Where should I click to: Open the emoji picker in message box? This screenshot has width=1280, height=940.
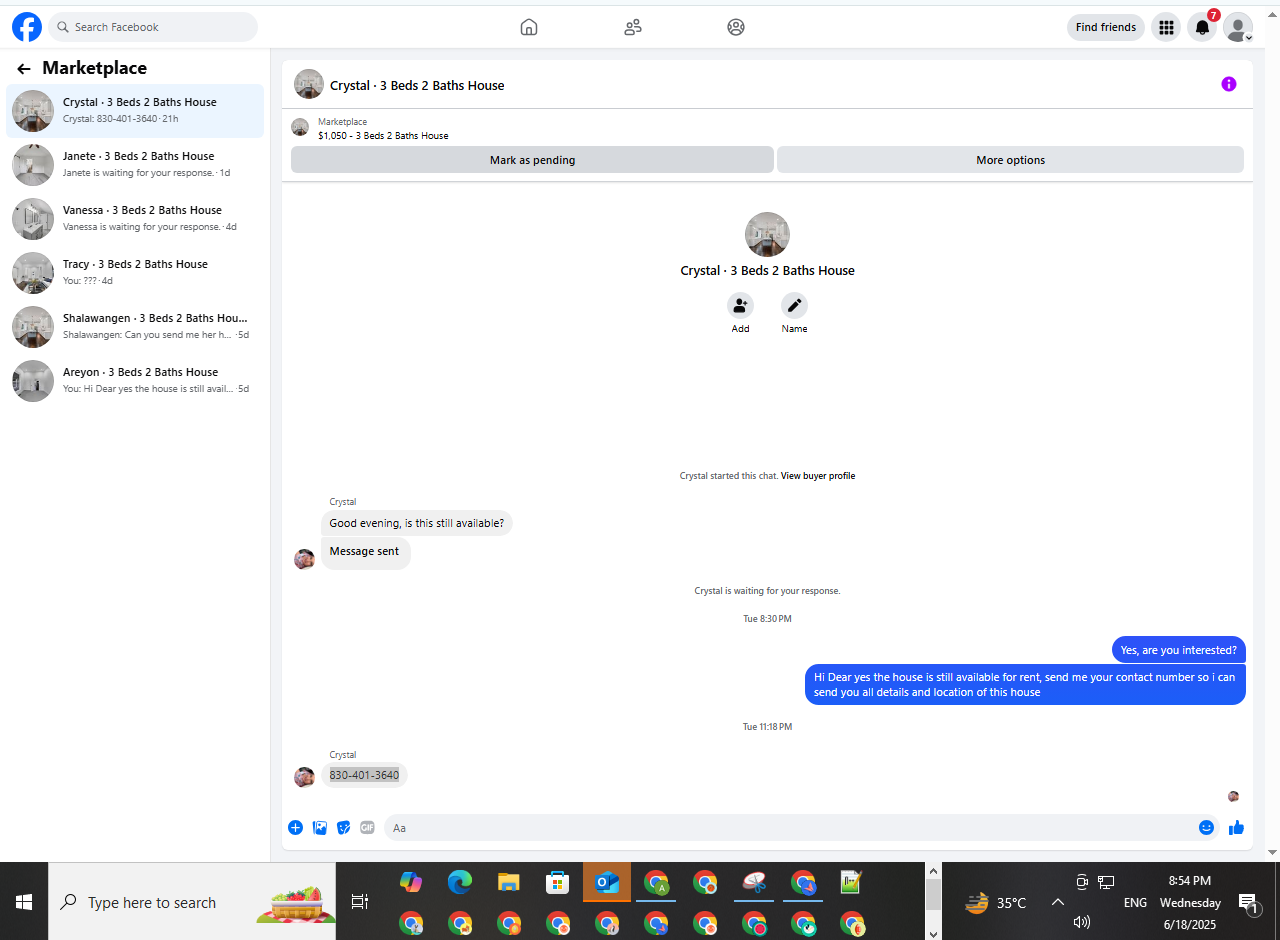click(x=1206, y=827)
